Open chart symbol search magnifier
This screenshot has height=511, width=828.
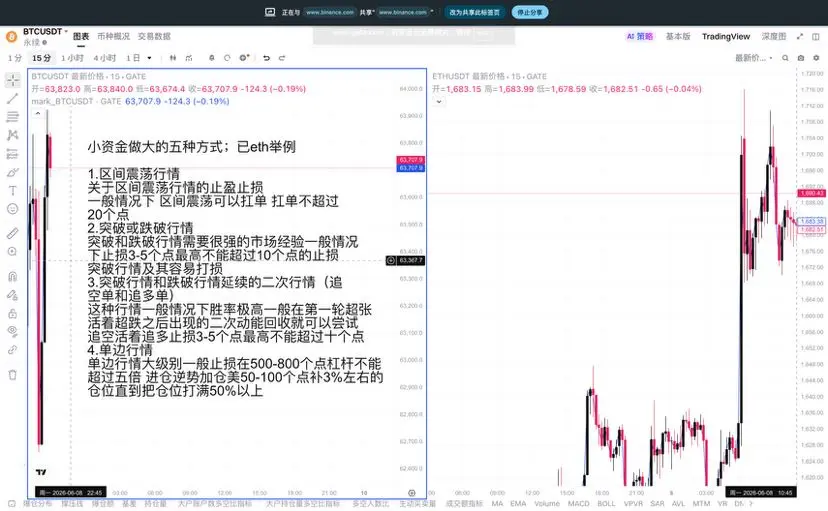(x=785, y=58)
